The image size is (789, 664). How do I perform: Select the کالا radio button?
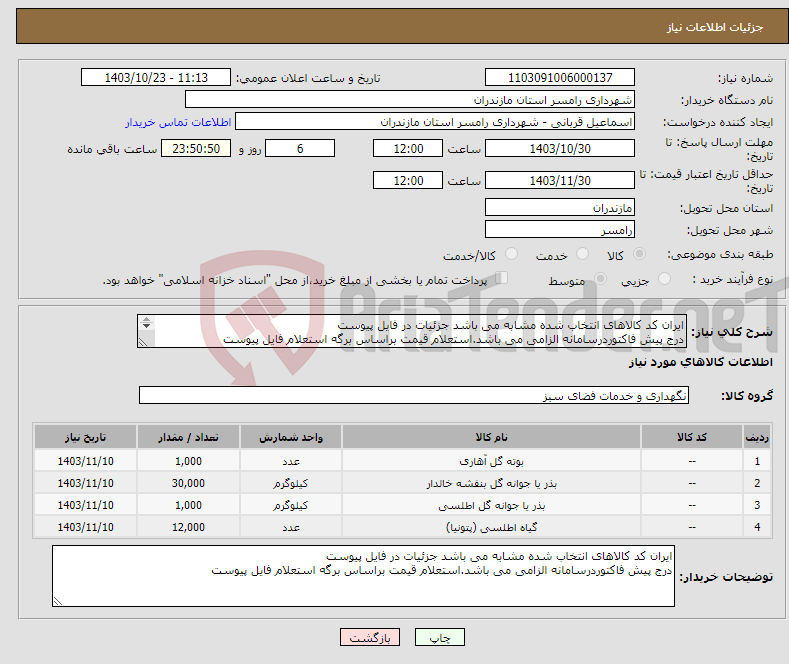pyautogui.click(x=639, y=254)
